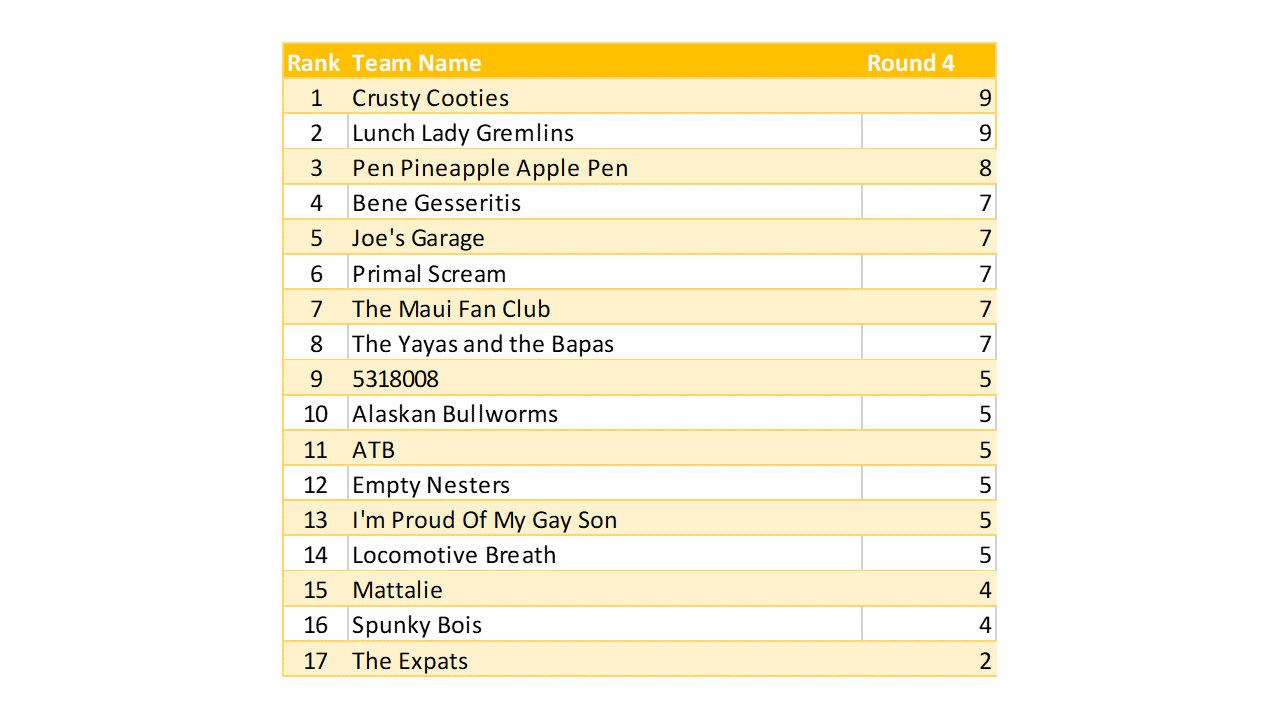This screenshot has width=1280, height=720.
Task: Click the Mattalie team cell
Action: coord(397,590)
